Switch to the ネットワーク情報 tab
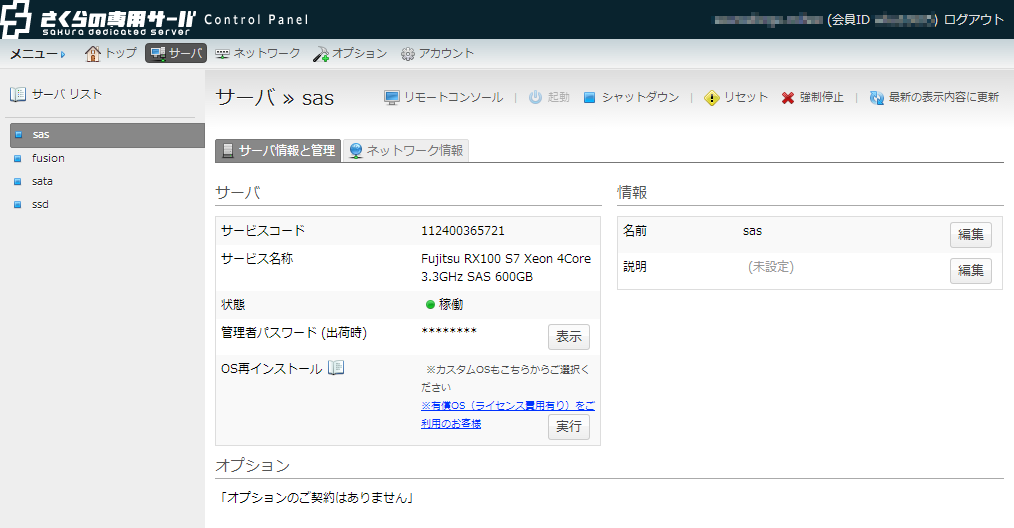The width and height of the screenshot is (1014, 528). (x=406, y=151)
